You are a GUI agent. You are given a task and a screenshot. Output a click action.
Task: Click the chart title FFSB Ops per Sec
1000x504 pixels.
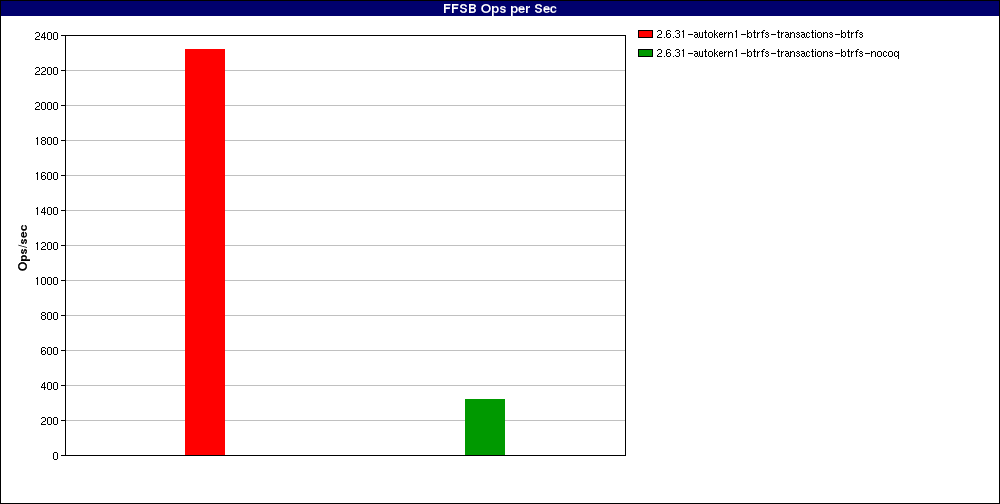point(500,9)
